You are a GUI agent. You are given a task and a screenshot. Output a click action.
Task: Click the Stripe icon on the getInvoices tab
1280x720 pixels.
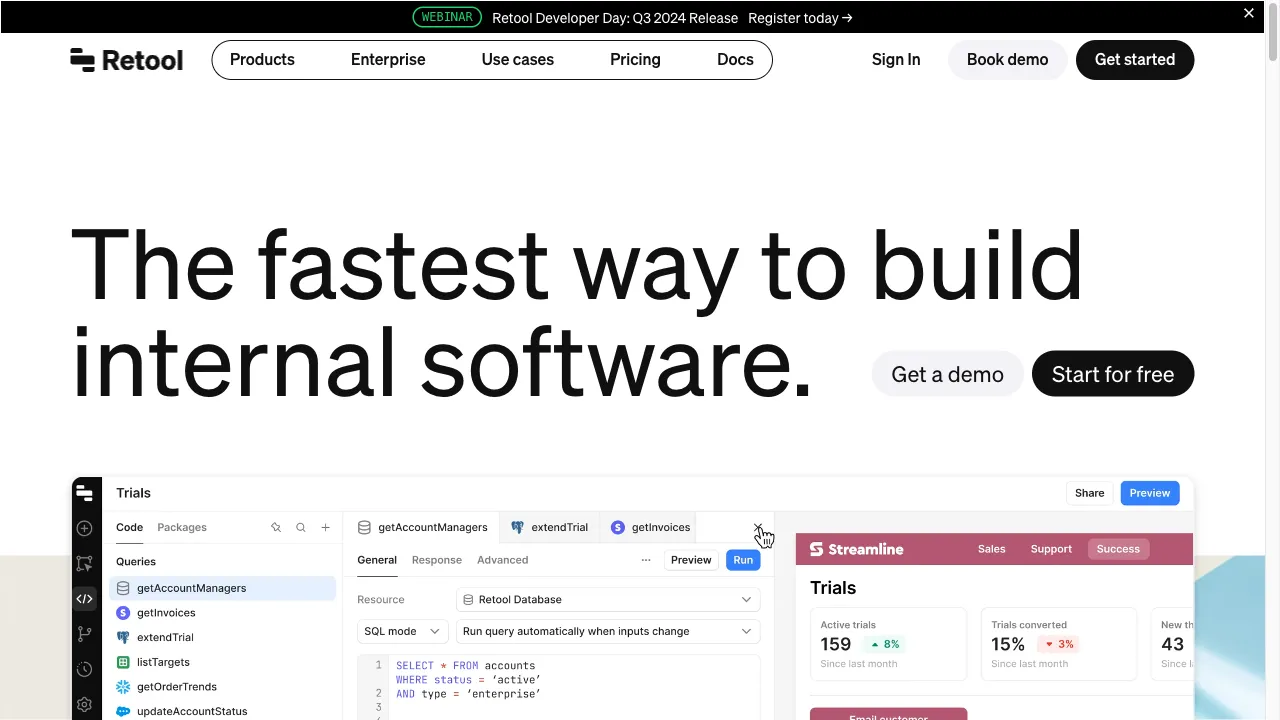pos(618,527)
